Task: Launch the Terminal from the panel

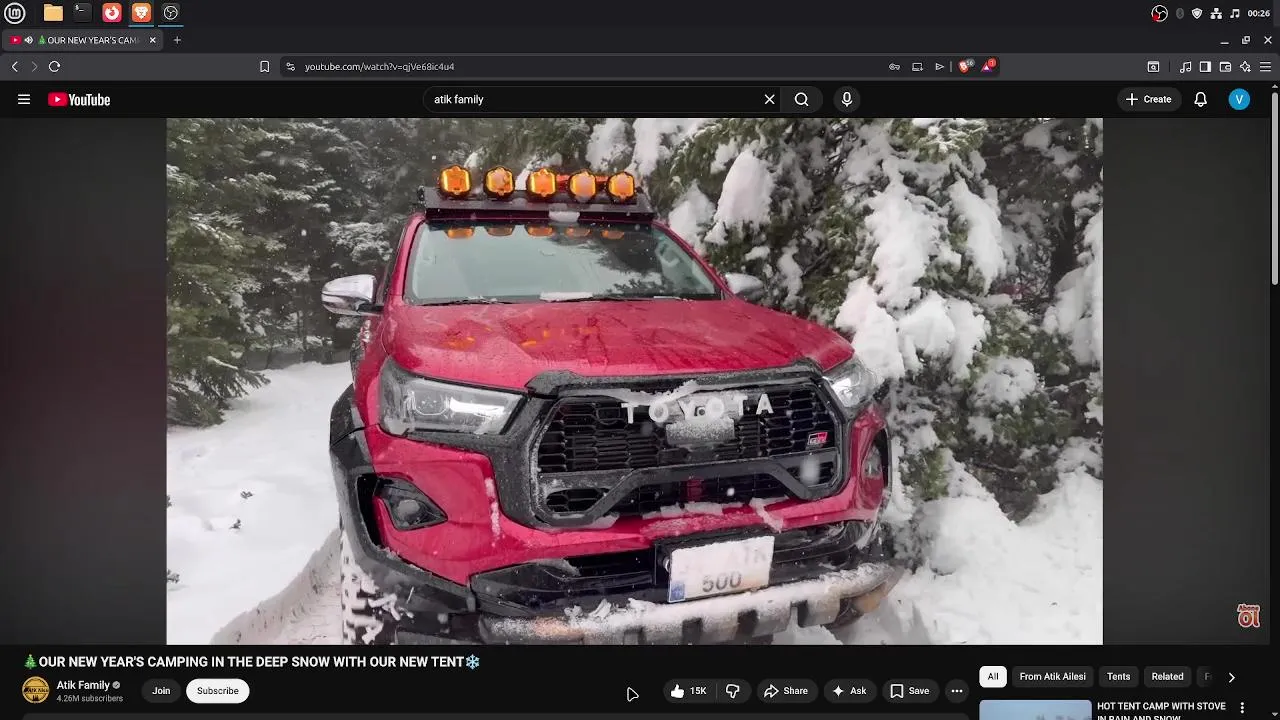Action: [x=82, y=13]
